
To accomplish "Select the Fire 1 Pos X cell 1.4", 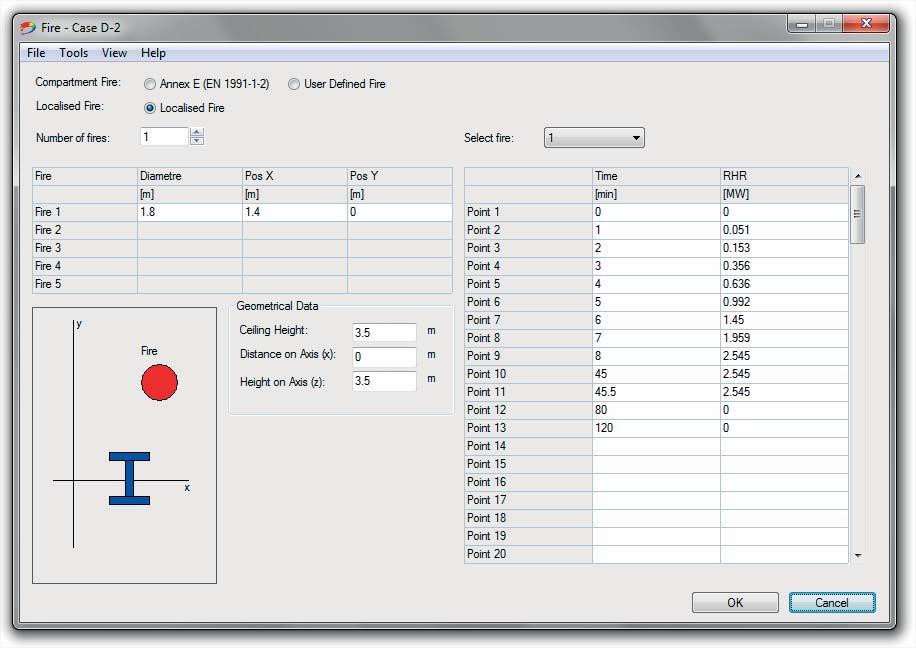I will pyautogui.click(x=295, y=212).
